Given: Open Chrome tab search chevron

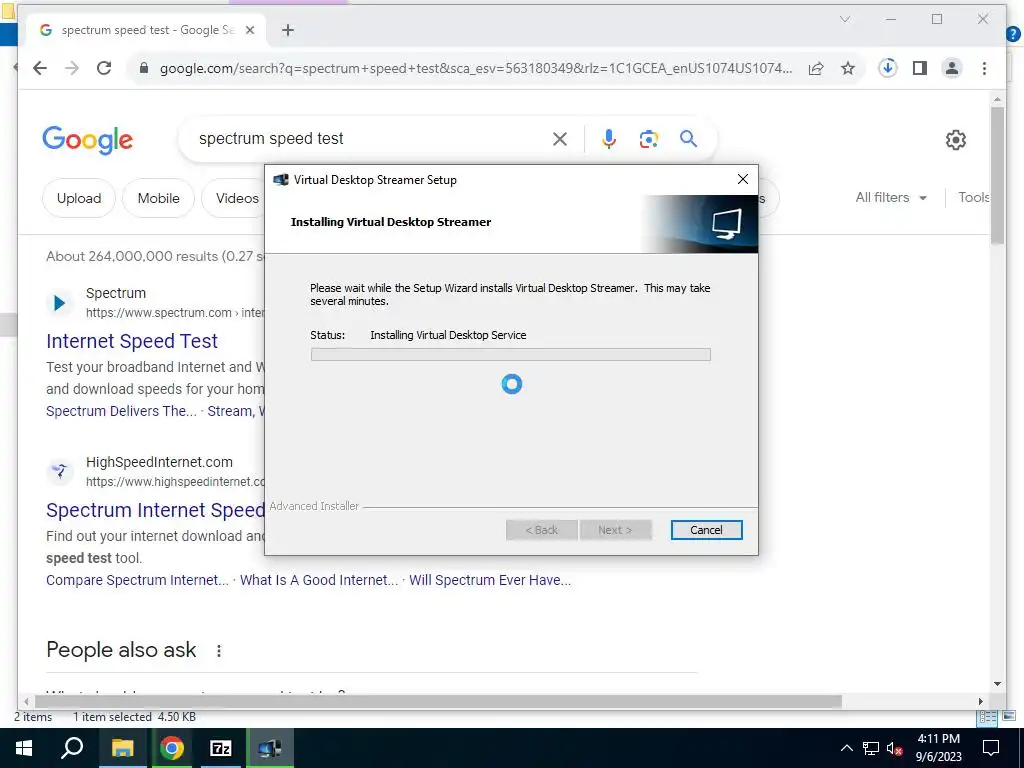Looking at the screenshot, I should [x=844, y=19].
